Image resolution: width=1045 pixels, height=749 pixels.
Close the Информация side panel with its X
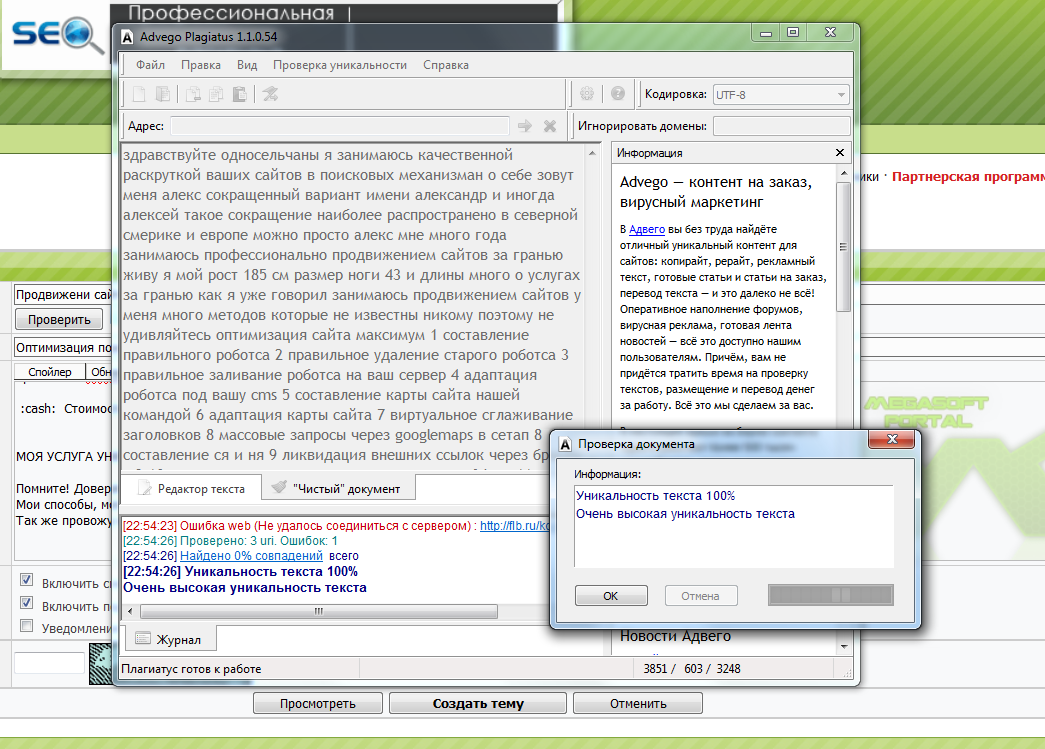coord(840,153)
